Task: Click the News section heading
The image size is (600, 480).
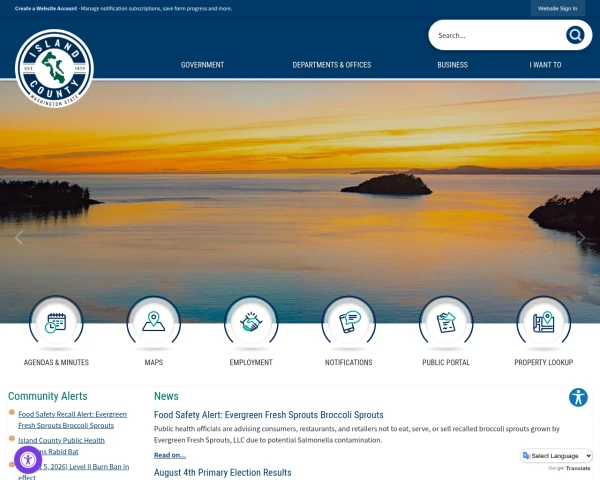Action: tap(166, 396)
